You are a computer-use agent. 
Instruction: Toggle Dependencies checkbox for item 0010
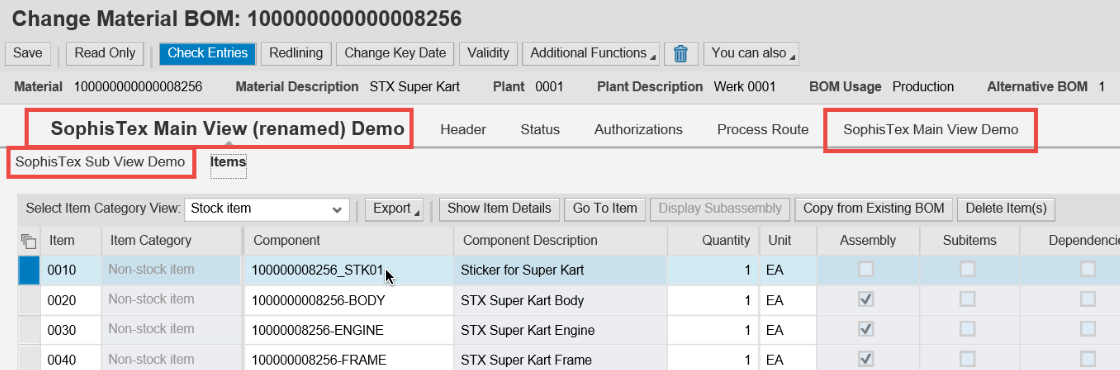(x=1088, y=269)
